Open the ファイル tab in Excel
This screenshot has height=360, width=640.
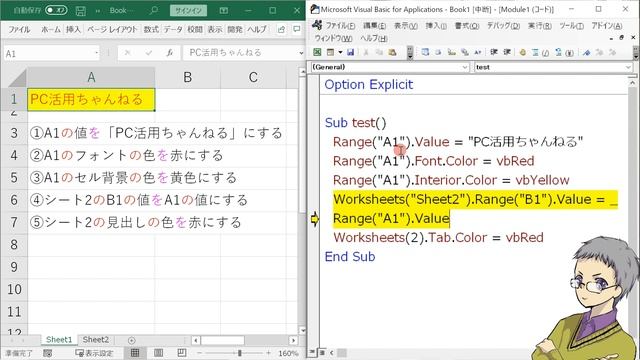pyautogui.click(x=19, y=29)
